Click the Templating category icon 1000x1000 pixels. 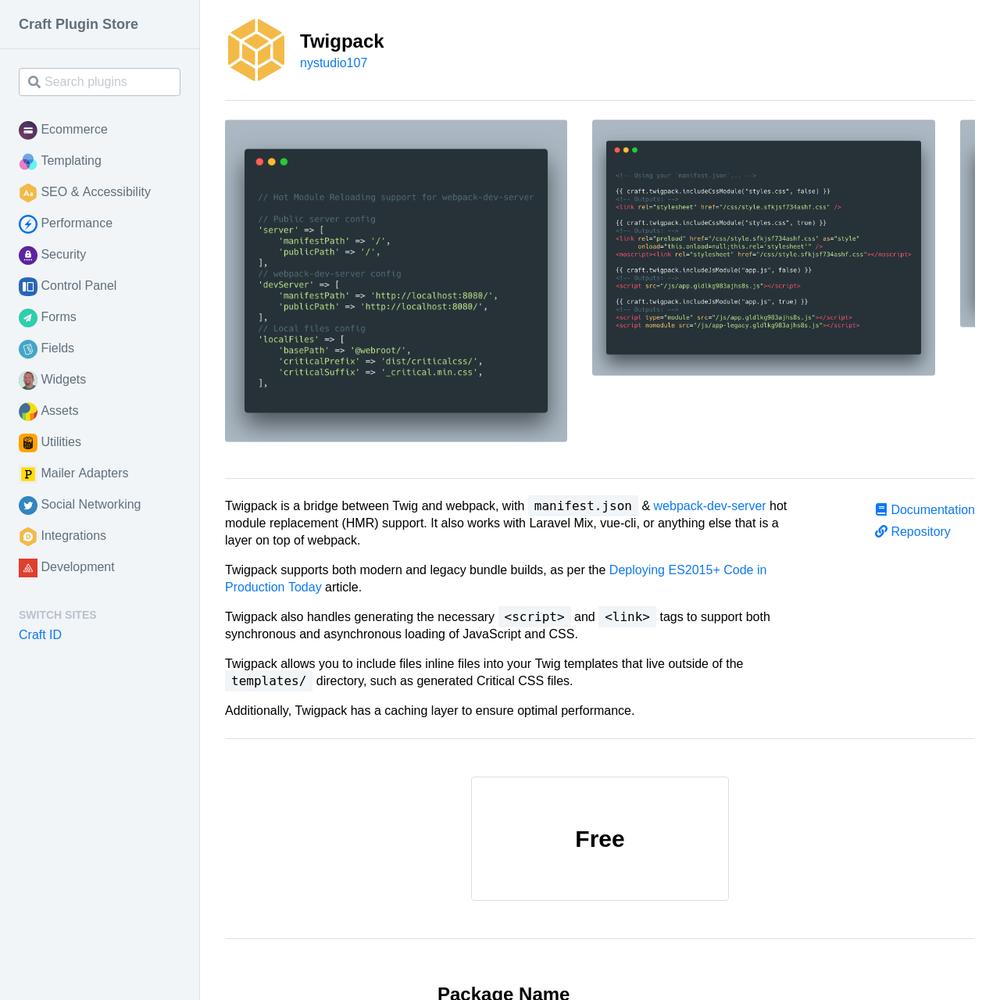(28, 161)
